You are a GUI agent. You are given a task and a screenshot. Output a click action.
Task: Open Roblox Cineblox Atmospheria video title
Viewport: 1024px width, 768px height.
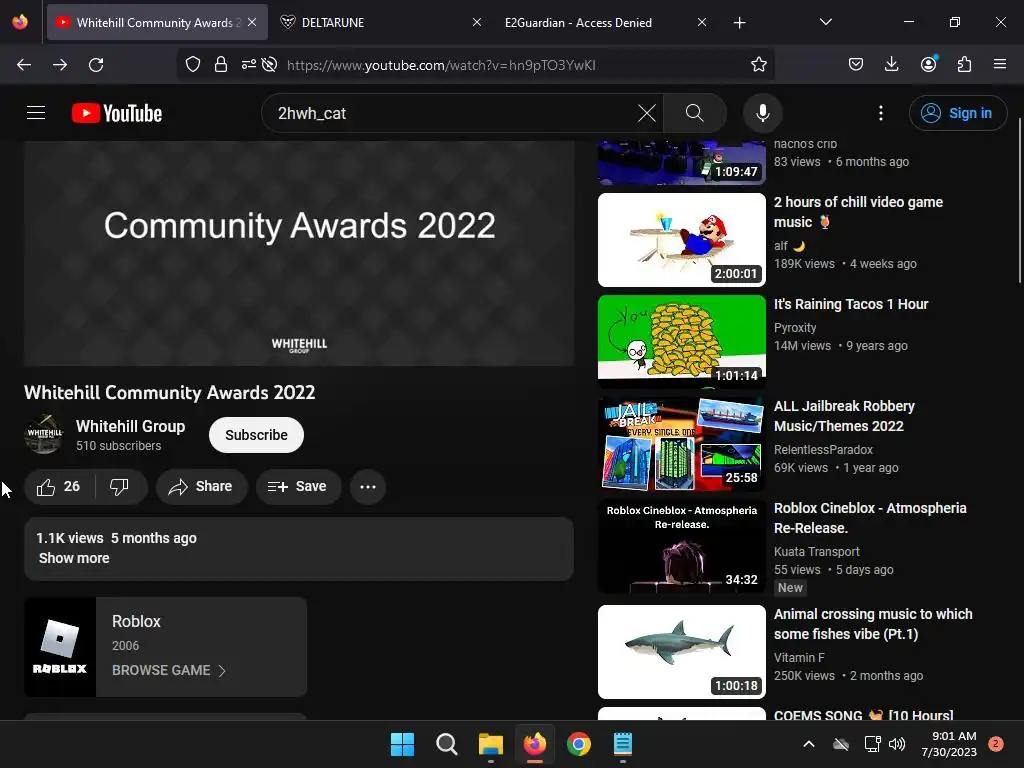click(x=870, y=518)
